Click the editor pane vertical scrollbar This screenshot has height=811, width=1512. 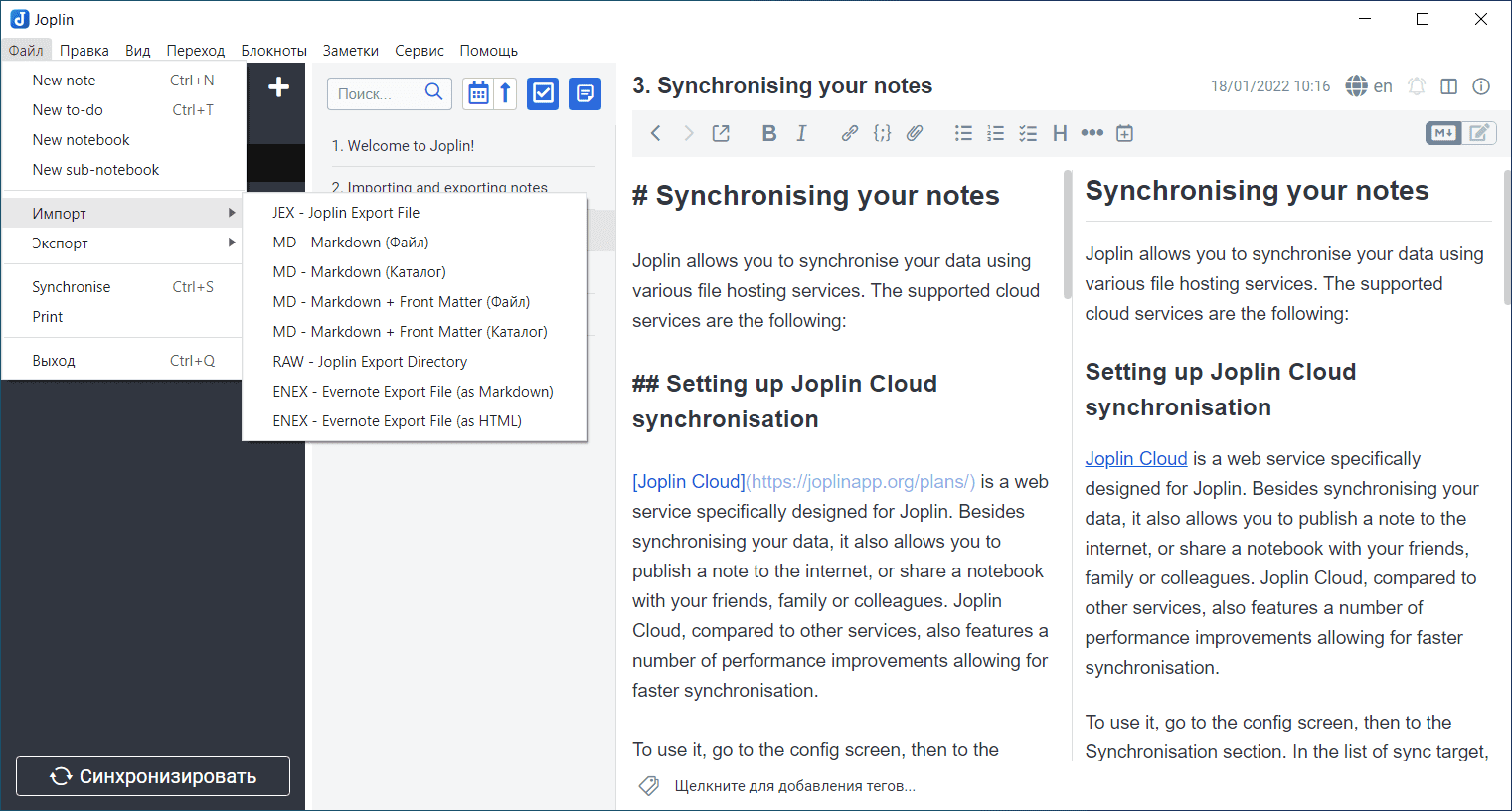(x=1068, y=235)
